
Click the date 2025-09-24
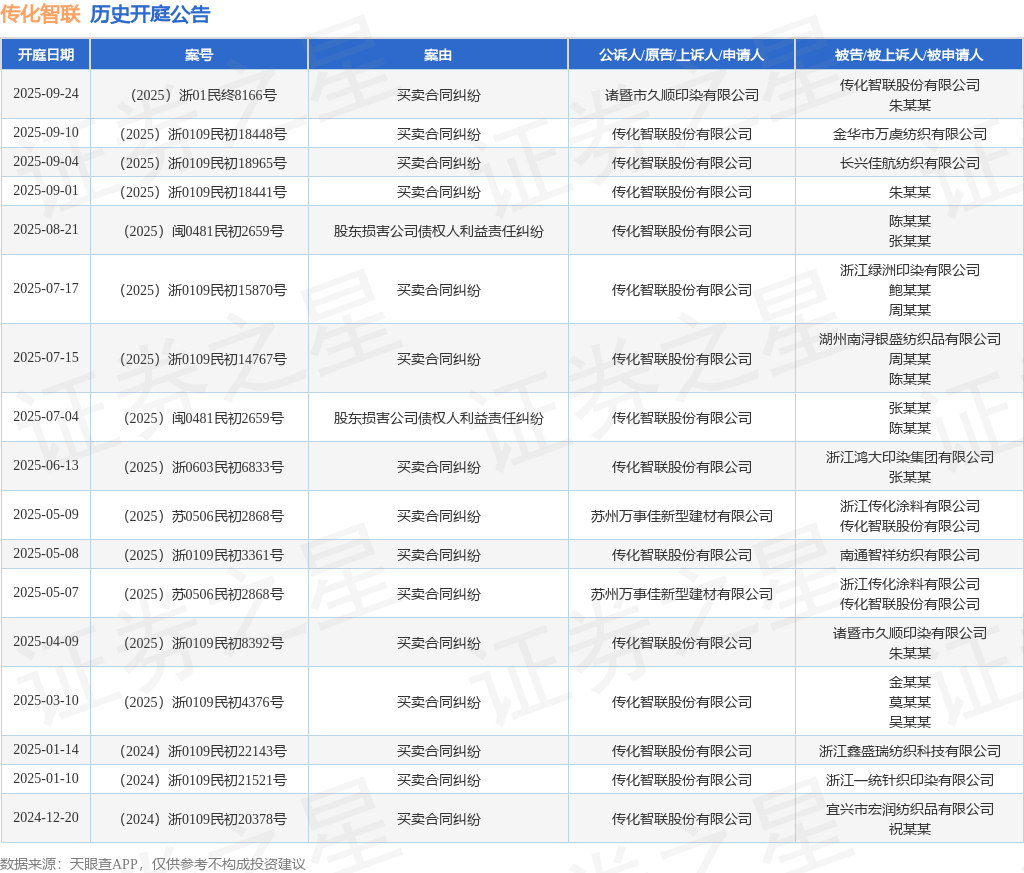point(46,93)
